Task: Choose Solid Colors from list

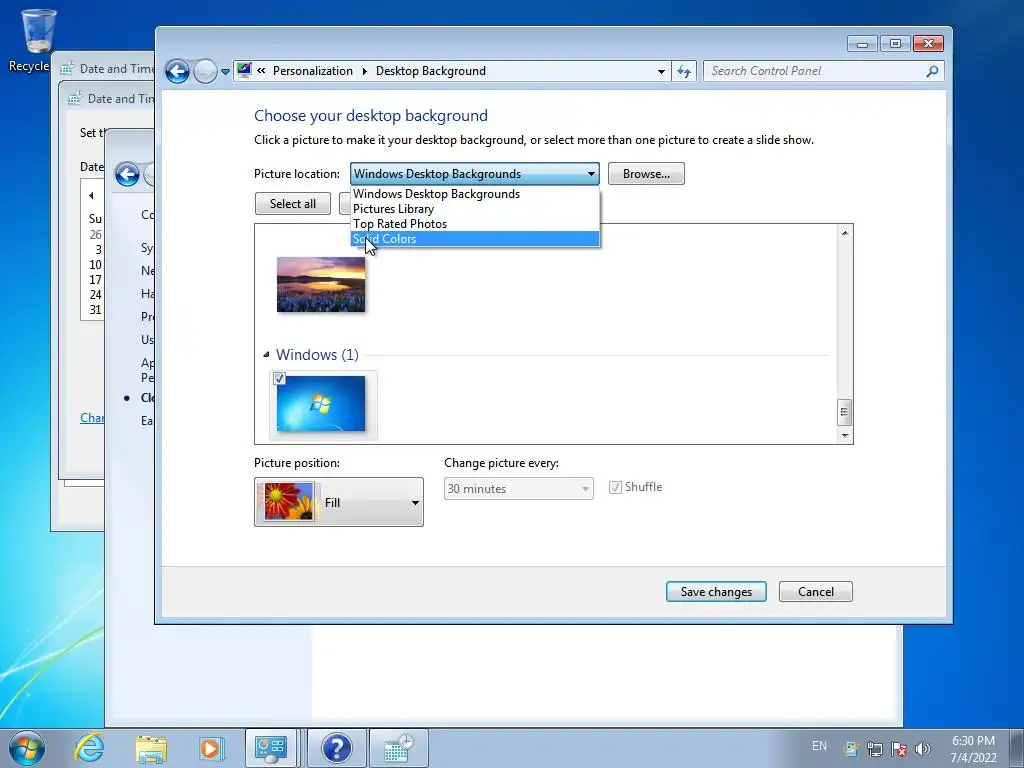Action: click(x=475, y=239)
